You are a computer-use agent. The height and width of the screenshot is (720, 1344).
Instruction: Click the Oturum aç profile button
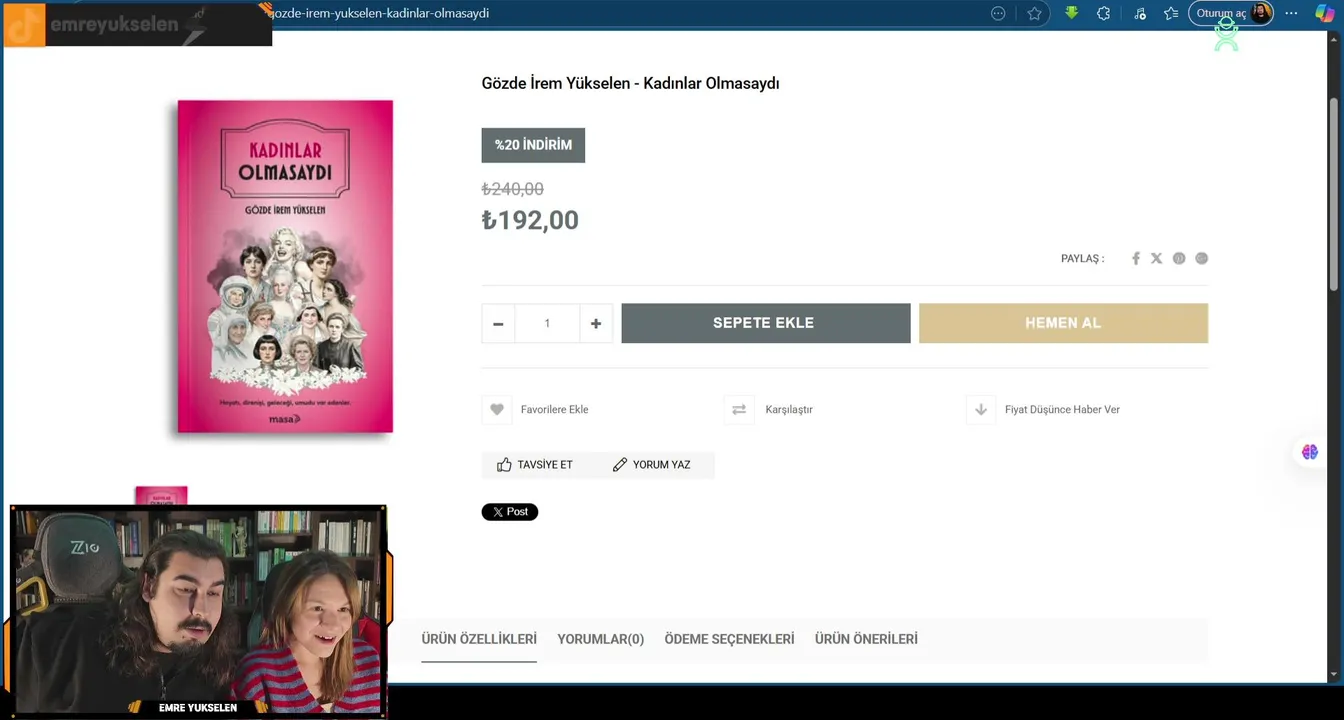tap(1231, 13)
